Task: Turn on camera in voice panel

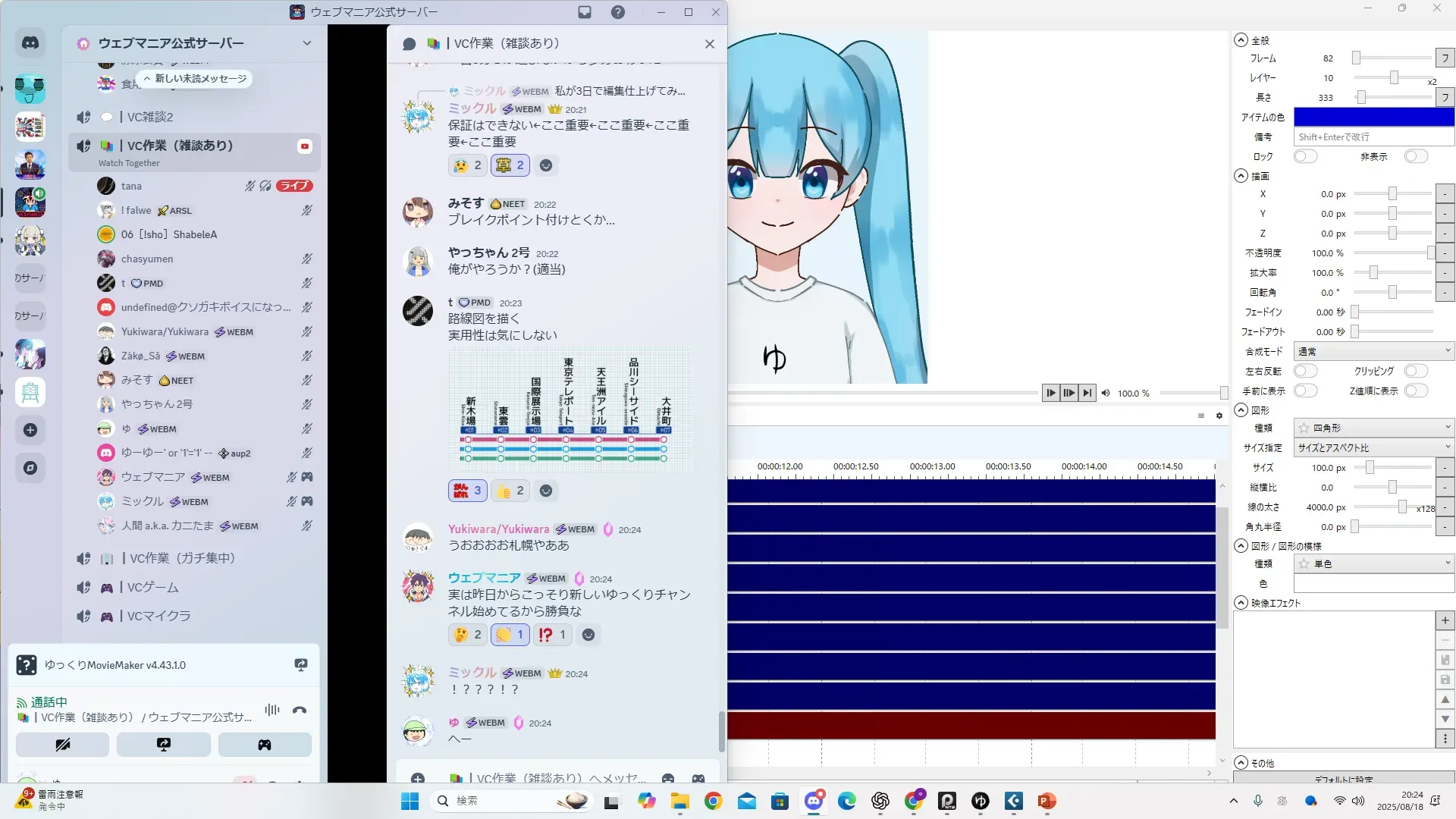Action: [63, 745]
